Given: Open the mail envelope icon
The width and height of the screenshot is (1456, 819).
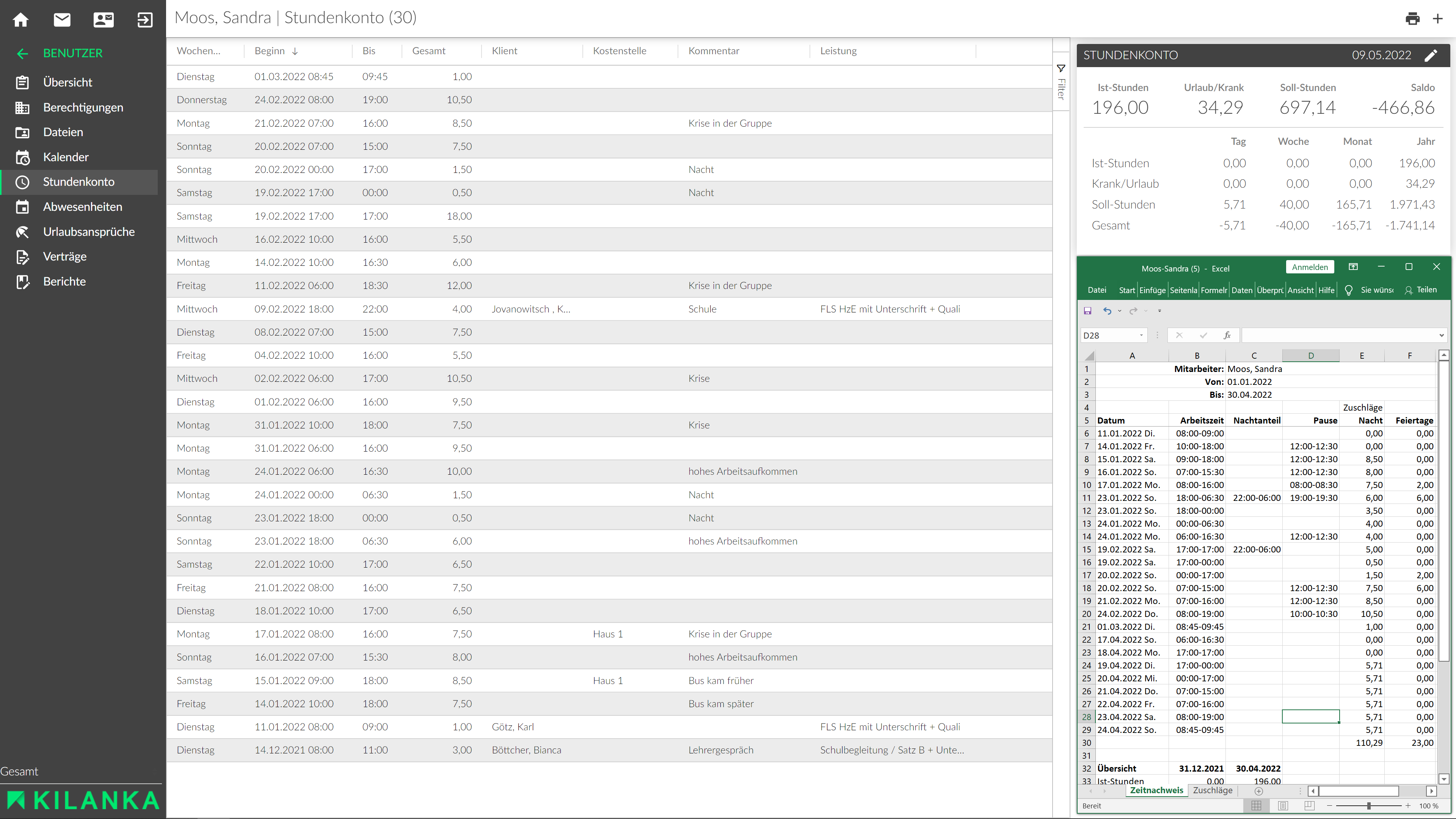Looking at the screenshot, I should click(62, 20).
